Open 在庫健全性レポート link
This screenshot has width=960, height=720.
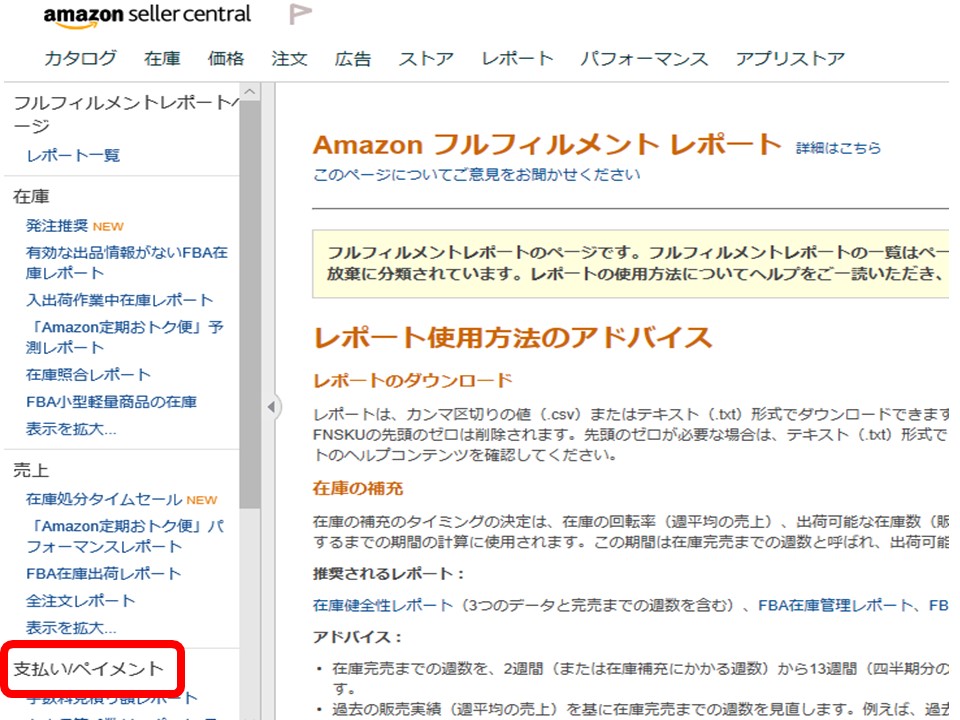click(383, 606)
